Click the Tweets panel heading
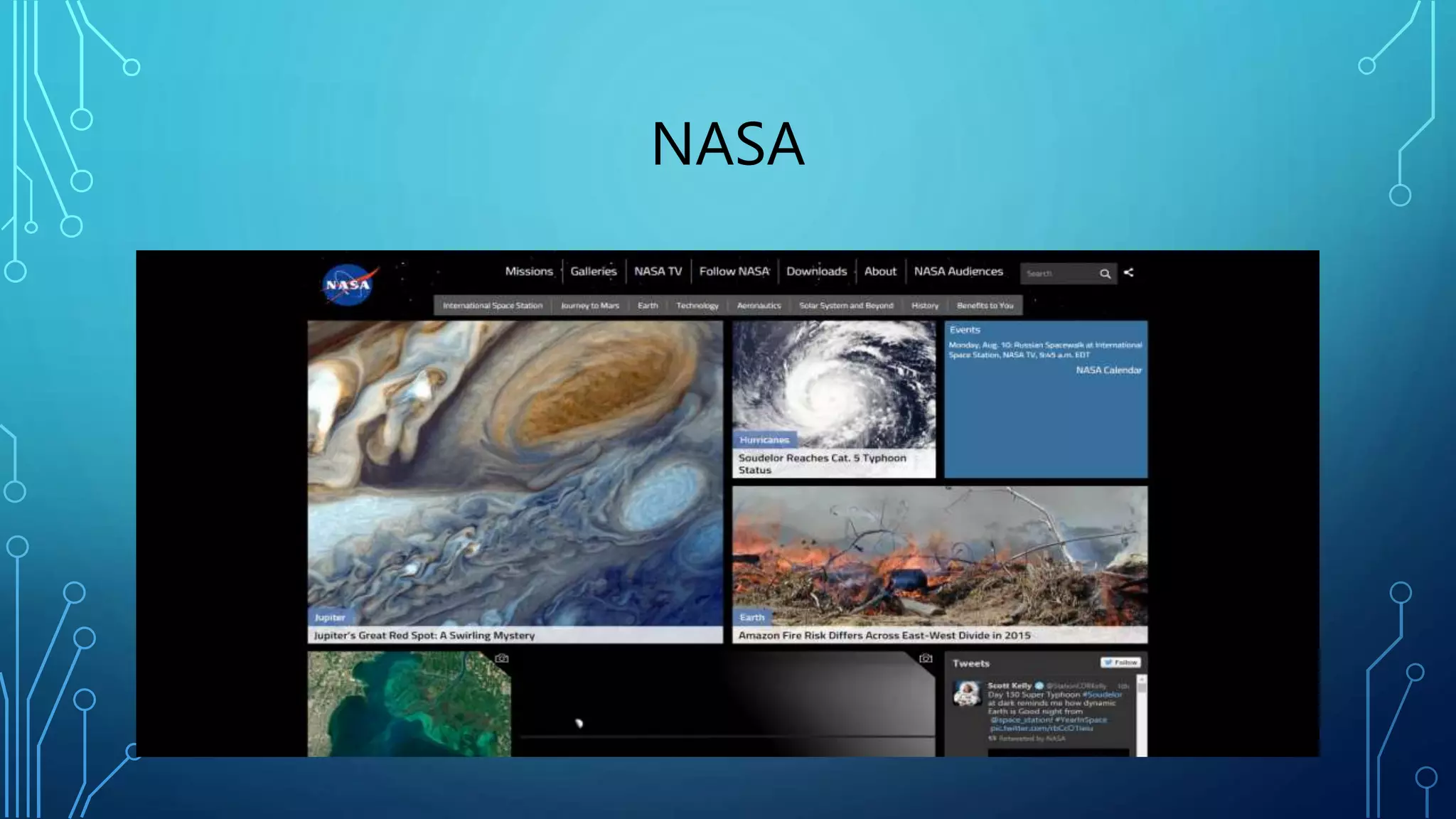 (971, 663)
